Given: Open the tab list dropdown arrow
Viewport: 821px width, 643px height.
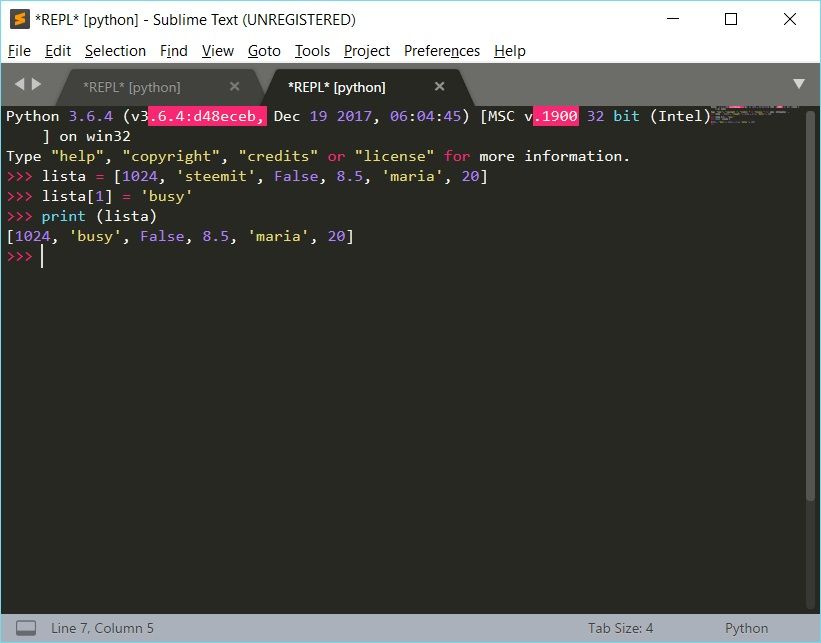Looking at the screenshot, I should pos(798,84).
